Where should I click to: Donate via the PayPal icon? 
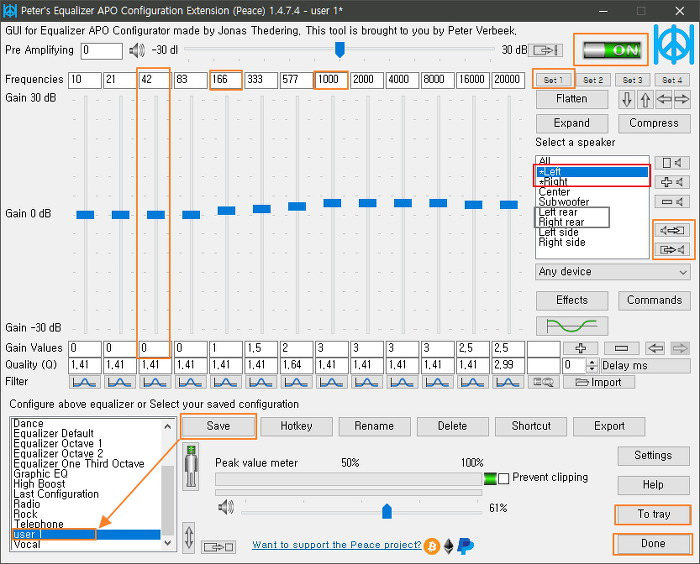(x=465, y=546)
